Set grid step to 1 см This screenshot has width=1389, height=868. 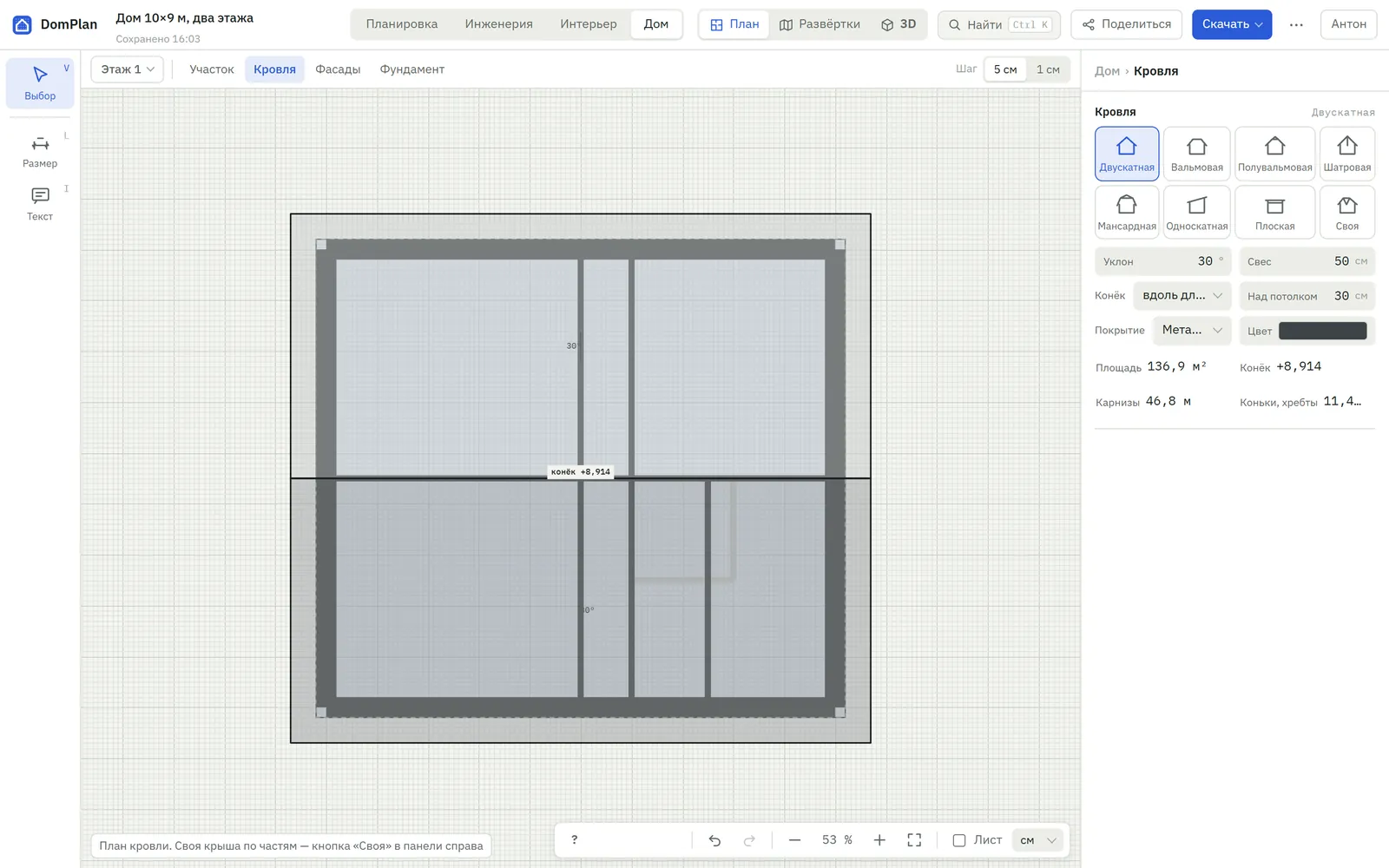[x=1048, y=69]
